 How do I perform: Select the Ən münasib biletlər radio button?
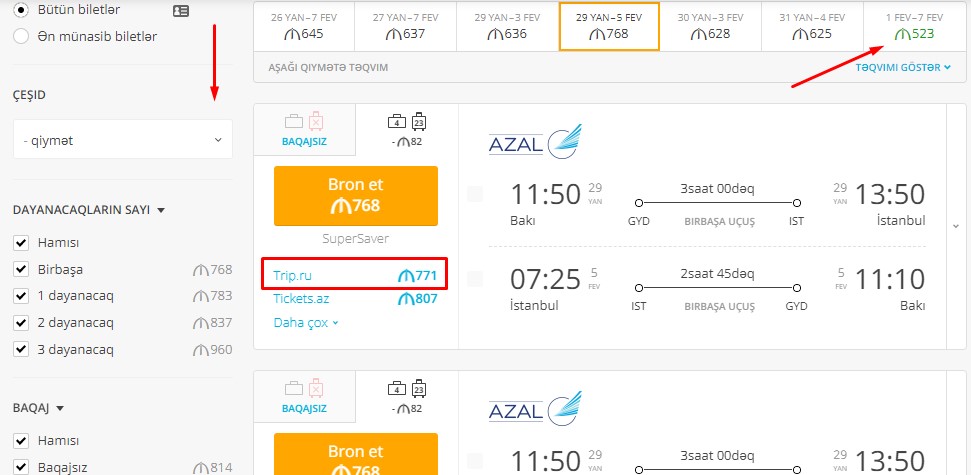(x=21, y=37)
